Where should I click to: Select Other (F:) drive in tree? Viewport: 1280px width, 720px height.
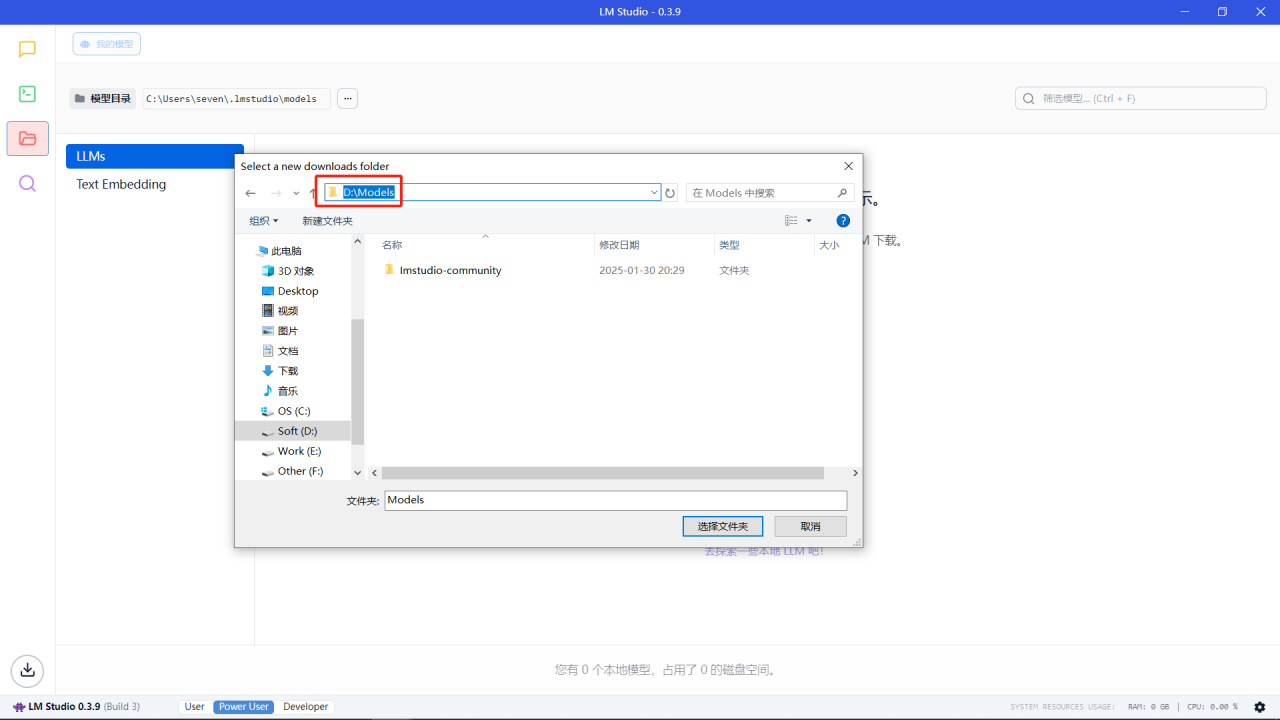[300, 471]
